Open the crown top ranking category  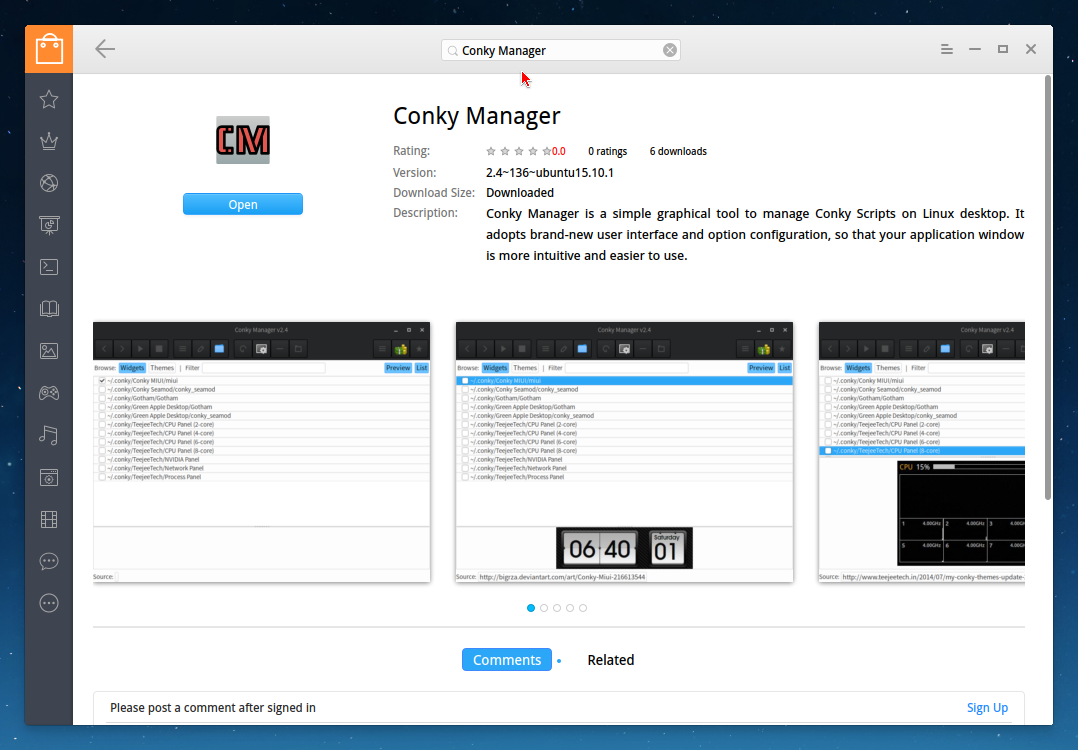click(x=49, y=142)
